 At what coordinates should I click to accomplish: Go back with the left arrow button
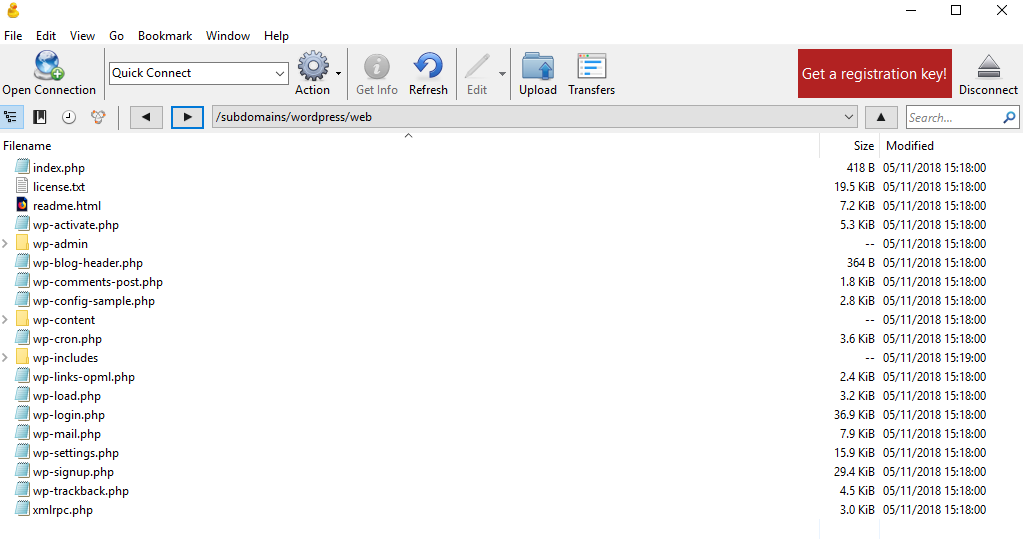146,117
